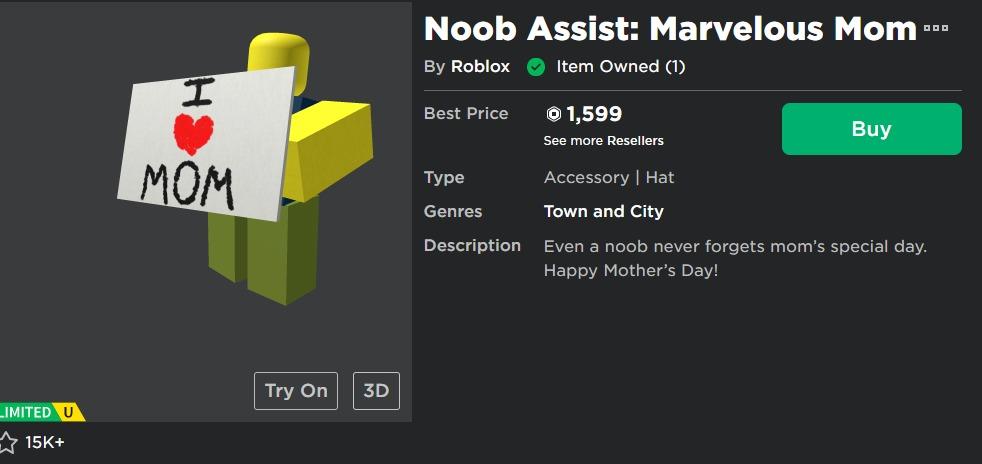
Task: Open the See more Resellers link
Action: point(603,140)
